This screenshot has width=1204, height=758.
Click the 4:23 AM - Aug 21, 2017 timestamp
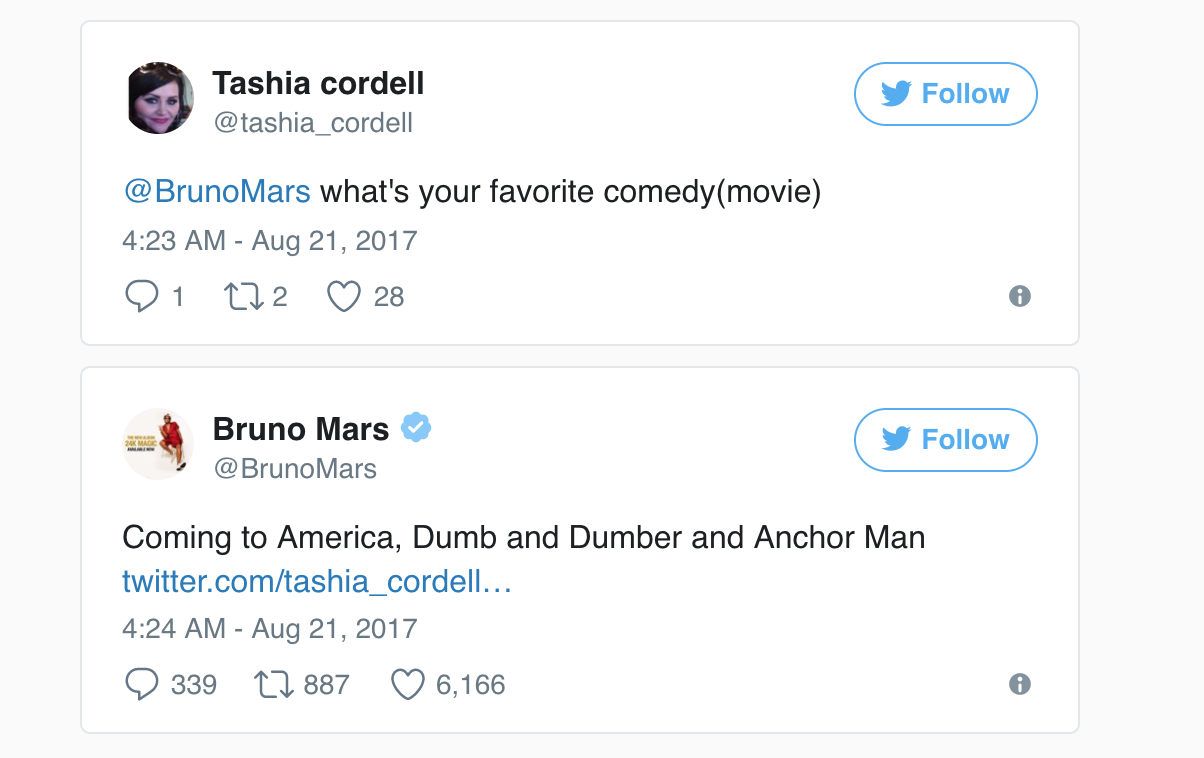(x=269, y=241)
